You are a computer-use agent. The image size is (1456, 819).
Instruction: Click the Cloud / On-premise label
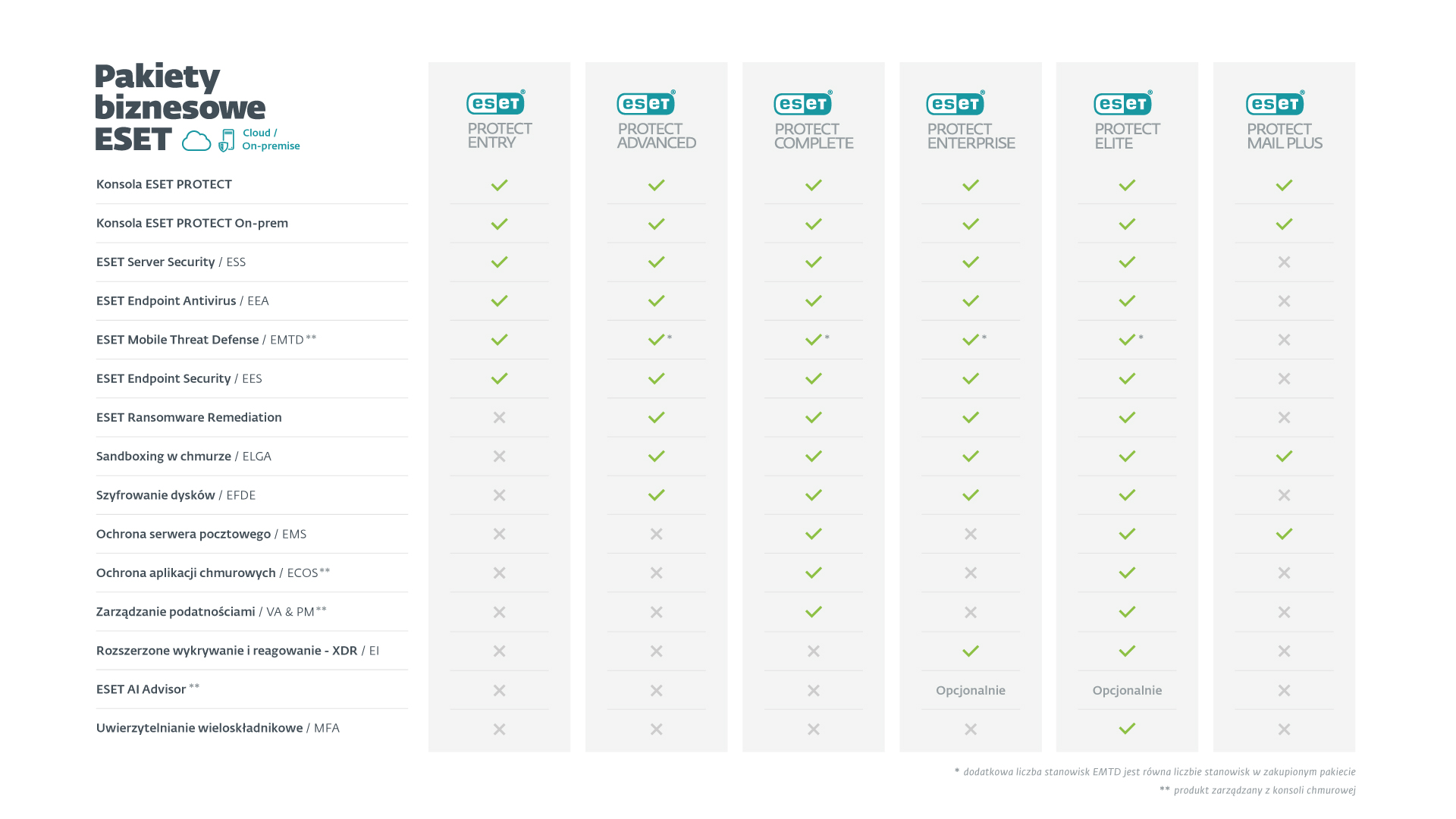[x=271, y=140]
